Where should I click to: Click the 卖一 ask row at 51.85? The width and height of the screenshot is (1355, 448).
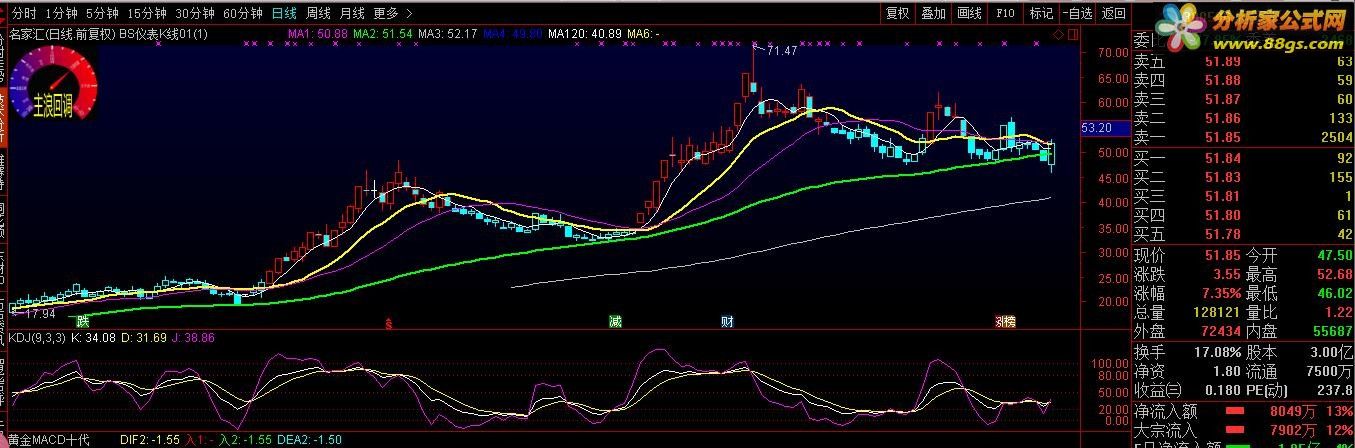1243,137
